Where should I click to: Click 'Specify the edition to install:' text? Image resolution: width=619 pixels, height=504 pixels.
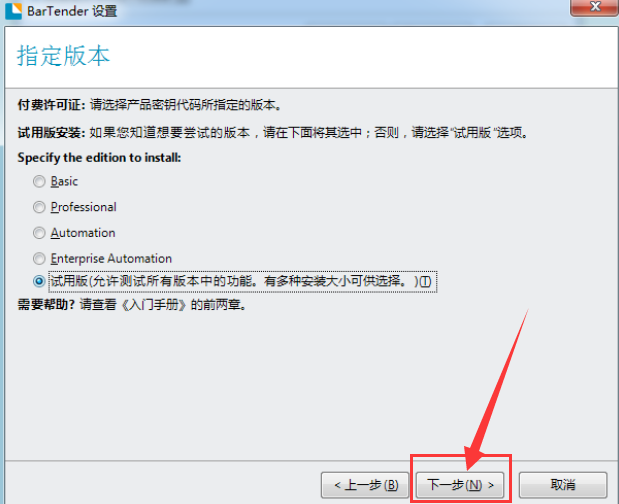pyautogui.click(x=99, y=158)
